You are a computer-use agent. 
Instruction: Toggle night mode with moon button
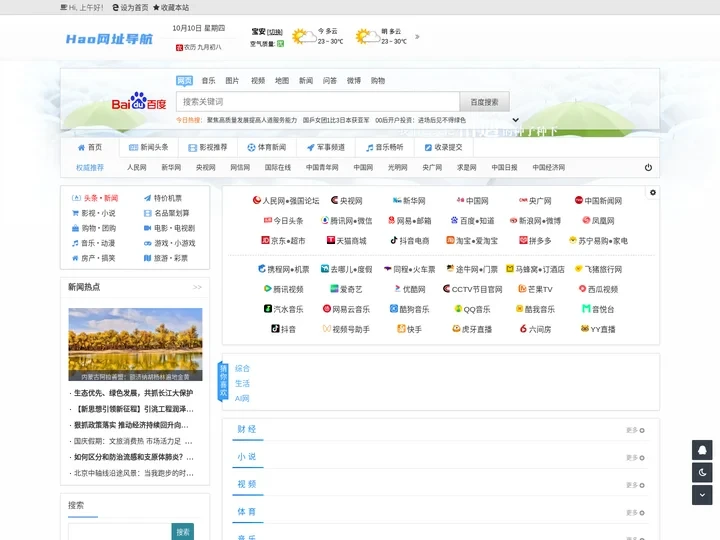[x=702, y=472]
